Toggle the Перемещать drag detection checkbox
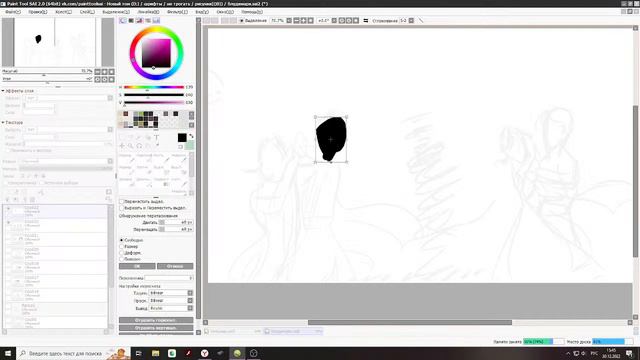Viewport: 640px width, 360px height. [162, 229]
